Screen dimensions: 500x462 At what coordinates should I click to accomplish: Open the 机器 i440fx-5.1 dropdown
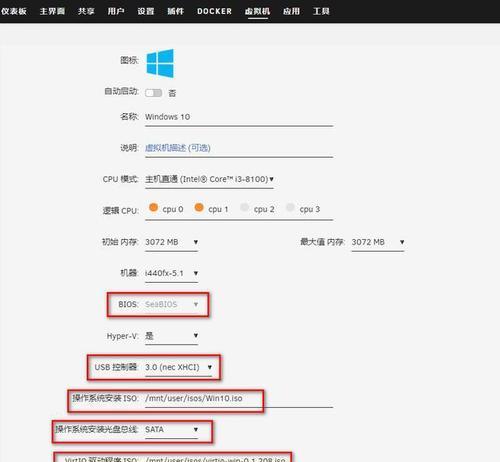(172, 273)
